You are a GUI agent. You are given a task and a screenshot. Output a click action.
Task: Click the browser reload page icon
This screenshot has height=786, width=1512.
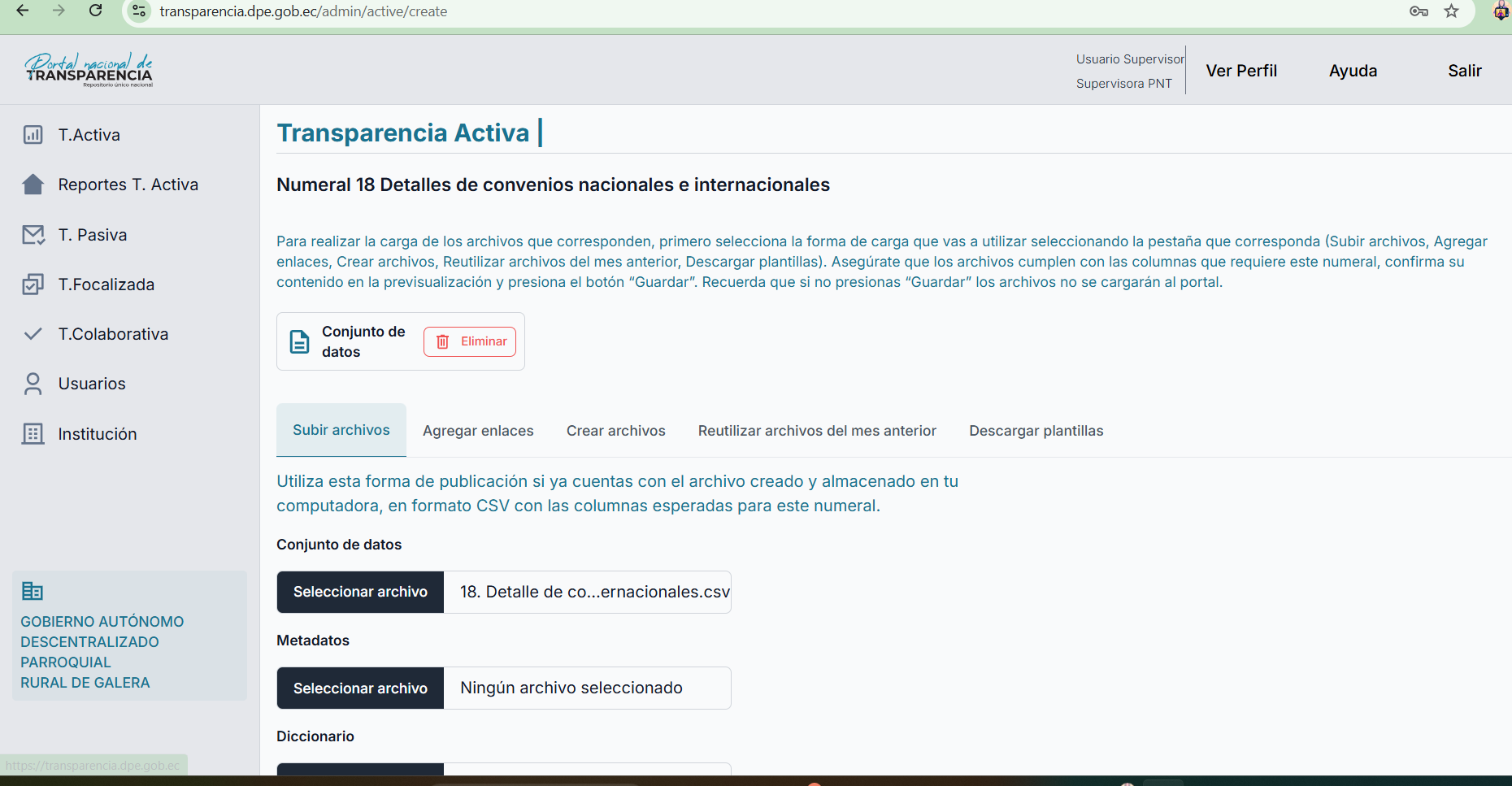point(95,11)
